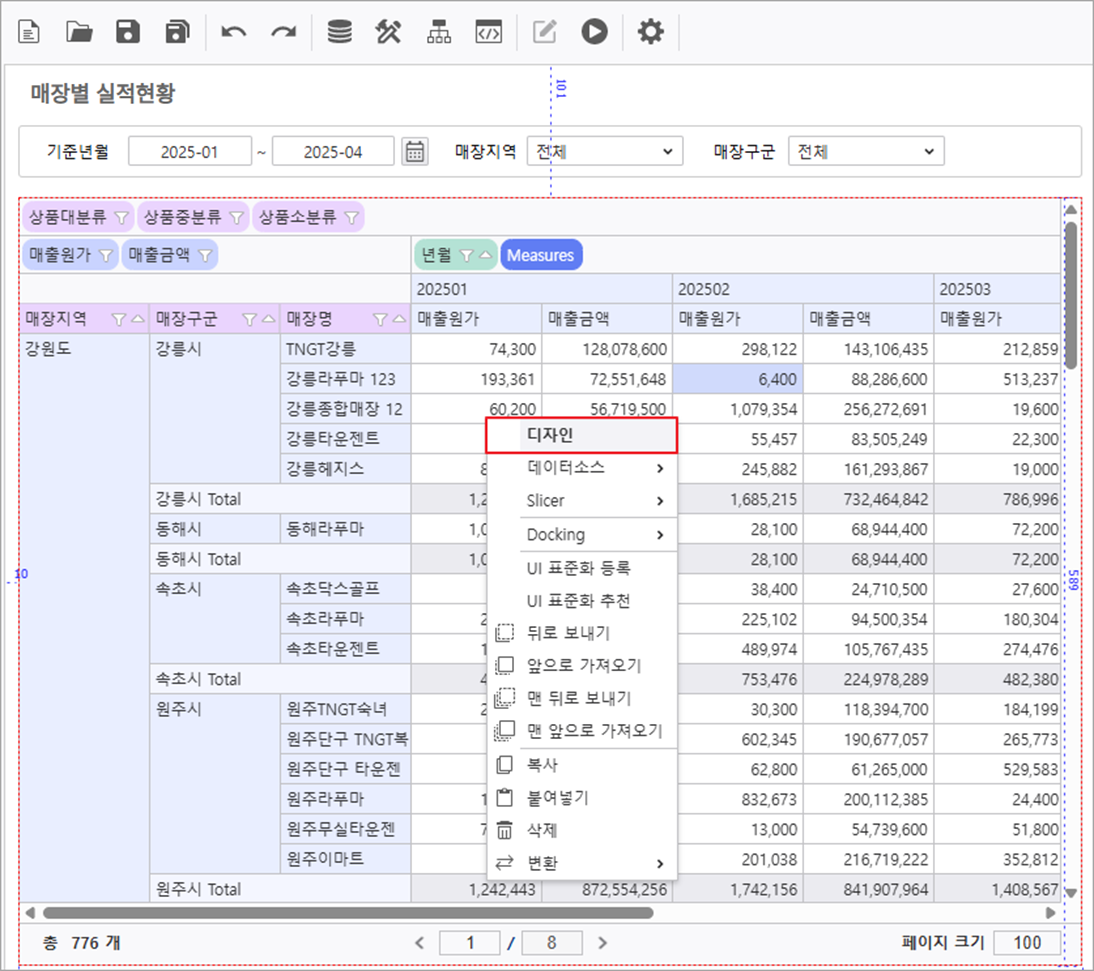This screenshot has height=971, width=1094.
Task: Toggle filter on 매출금액 field chip
Action: [205, 256]
